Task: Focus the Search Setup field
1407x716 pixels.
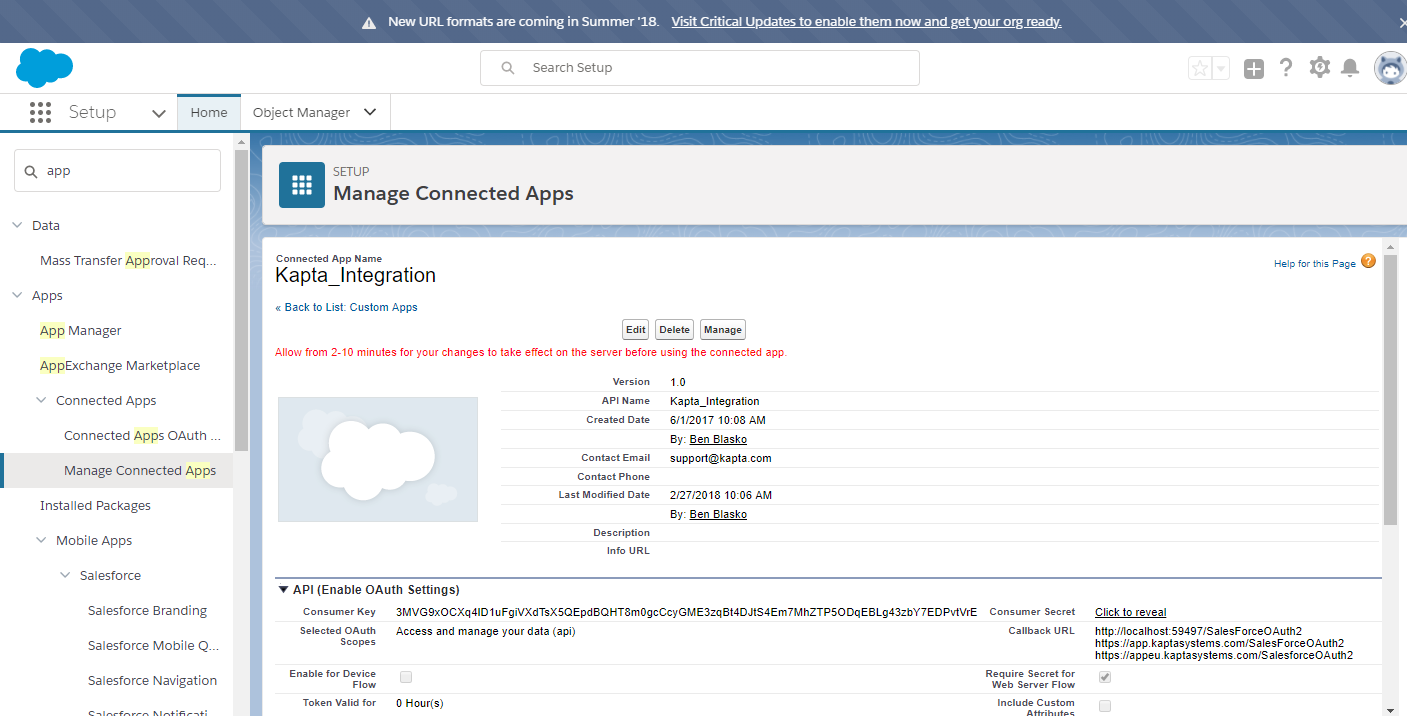Action: 700,68
